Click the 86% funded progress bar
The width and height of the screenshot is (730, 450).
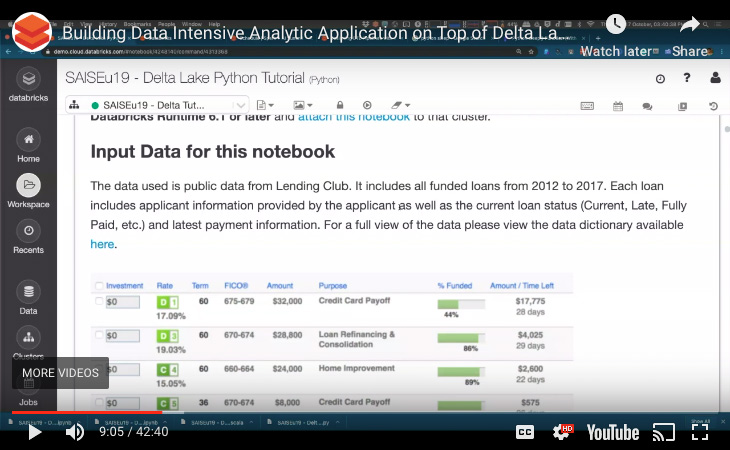[x=461, y=338]
